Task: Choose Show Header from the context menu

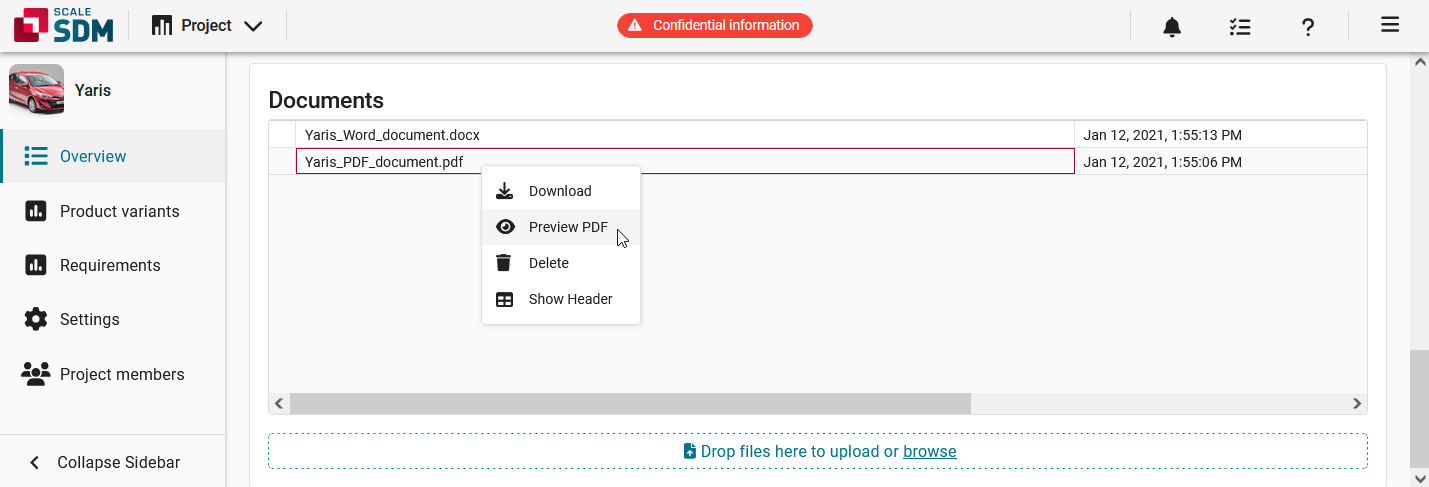Action: (x=561, y=299)
